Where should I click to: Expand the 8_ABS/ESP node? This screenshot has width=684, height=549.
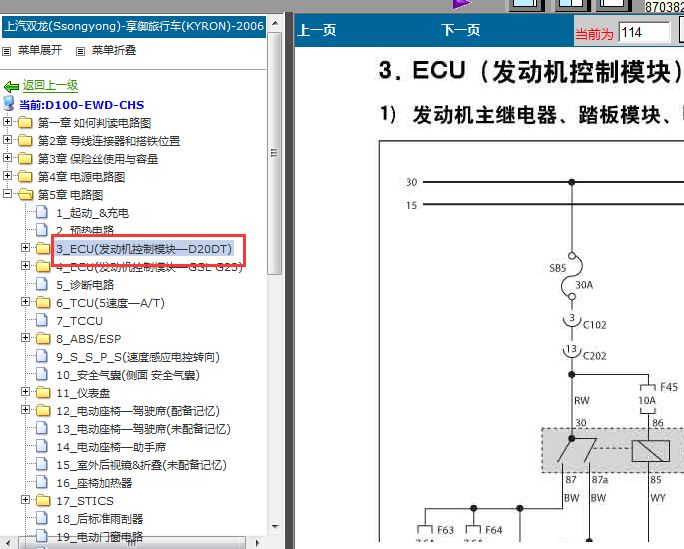(x=25, y=338)
